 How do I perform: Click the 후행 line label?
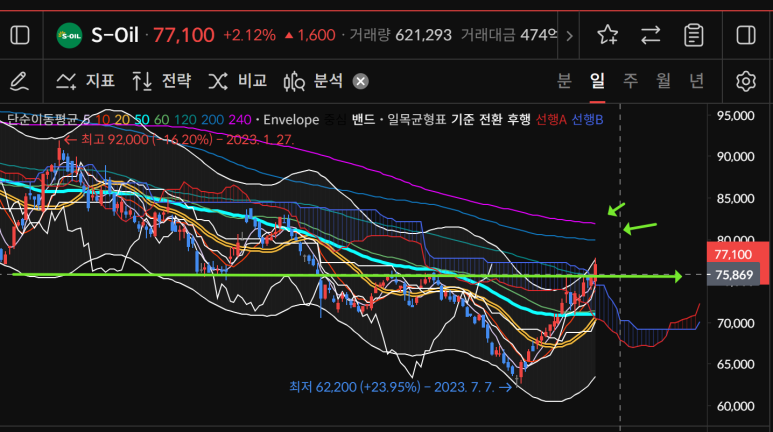tap(519, 119)
